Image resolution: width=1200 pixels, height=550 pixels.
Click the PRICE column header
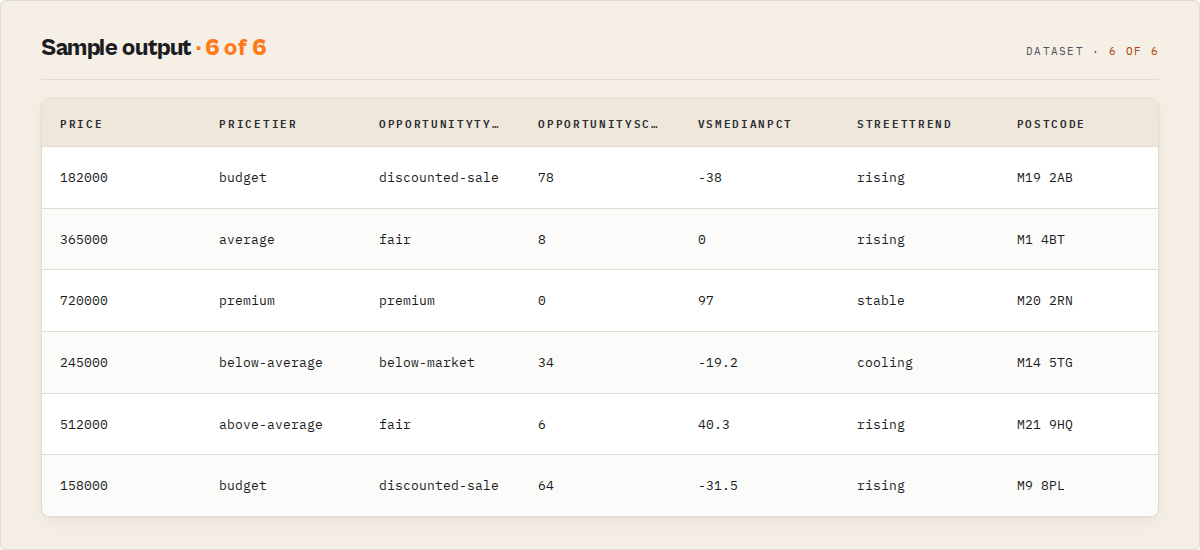(81, 124)
